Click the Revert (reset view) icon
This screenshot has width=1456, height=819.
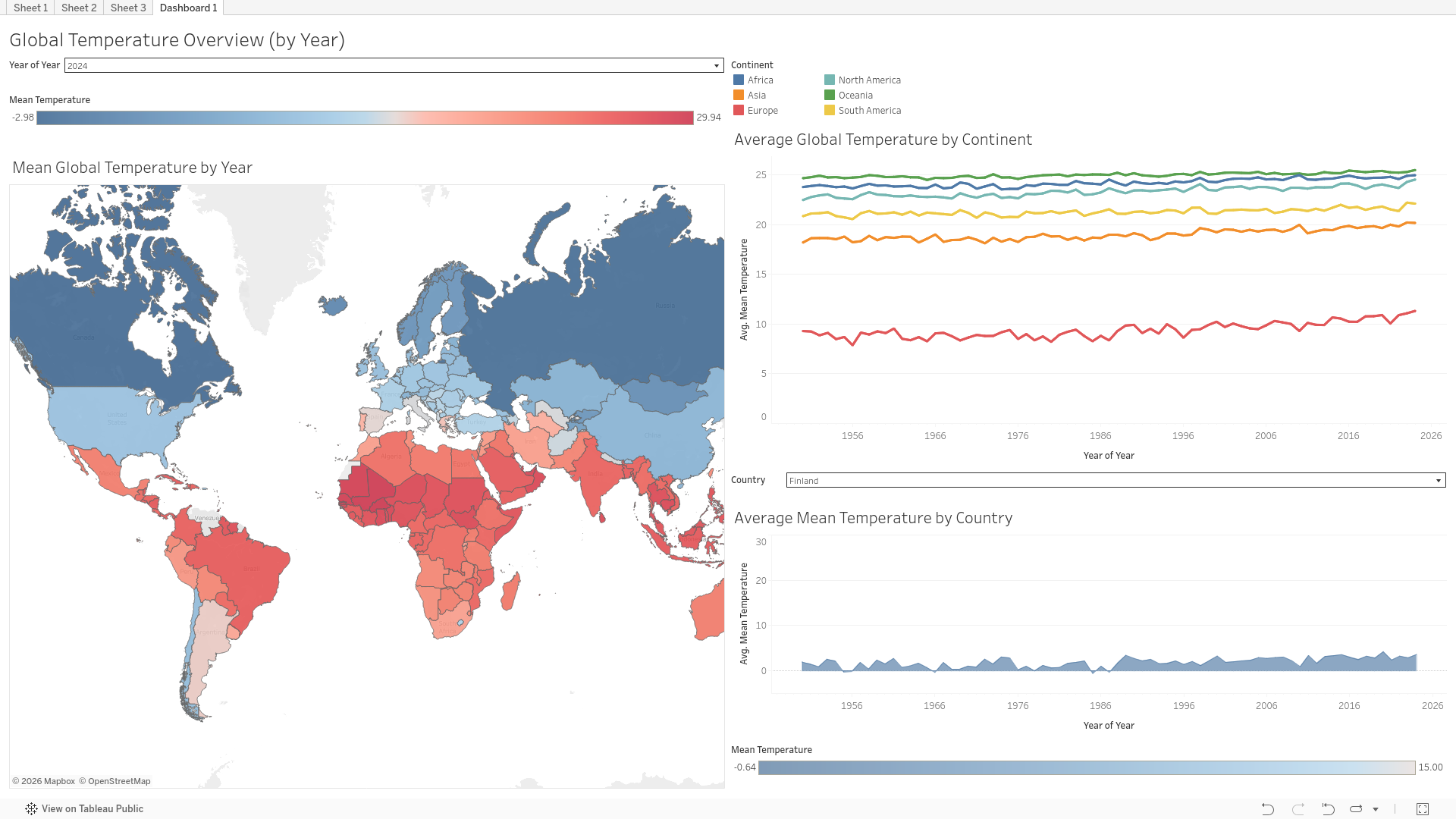[x=1328, y=809]
